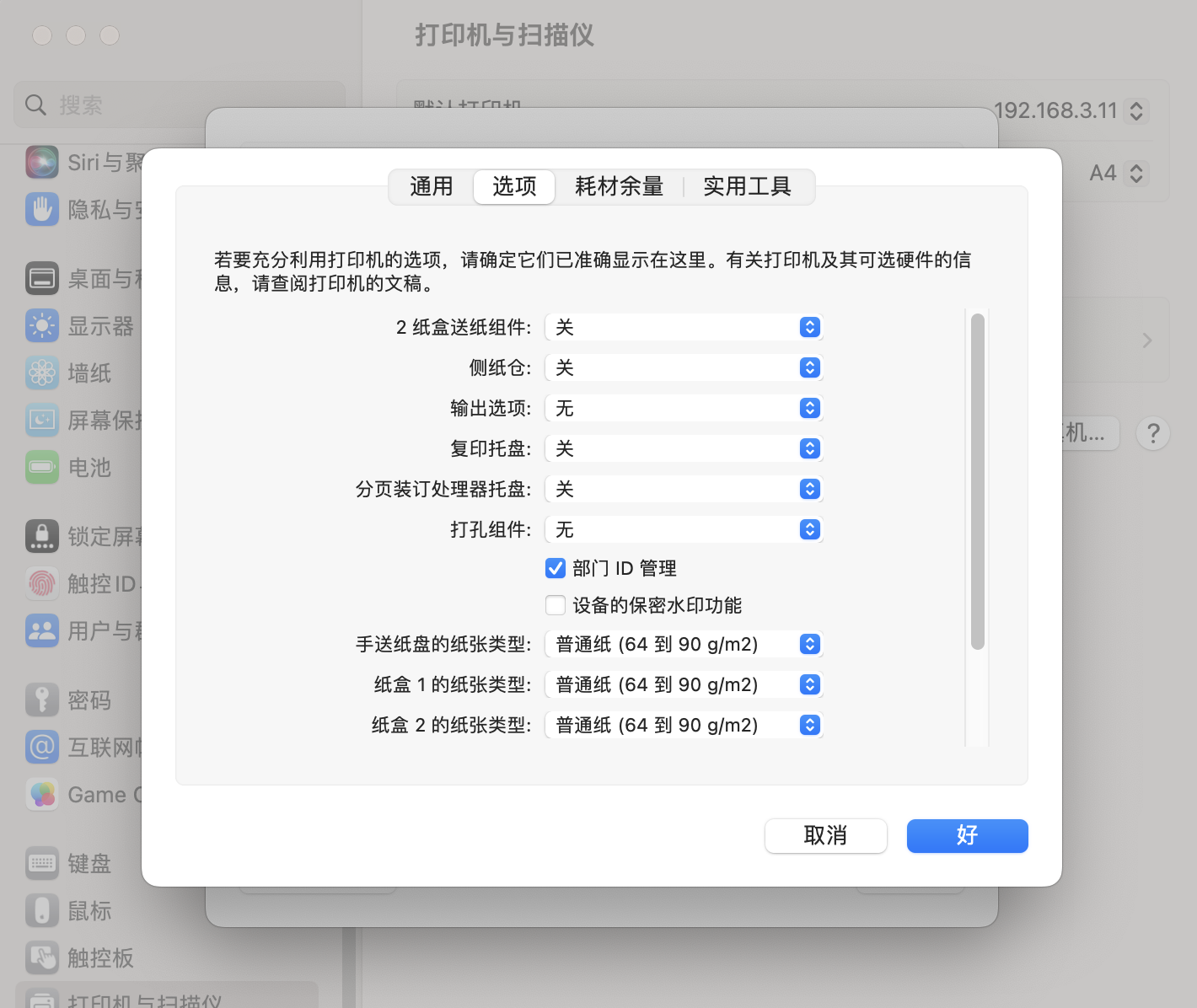
Task: Confirm with the 好 button
Action: [x=968, y=836]
